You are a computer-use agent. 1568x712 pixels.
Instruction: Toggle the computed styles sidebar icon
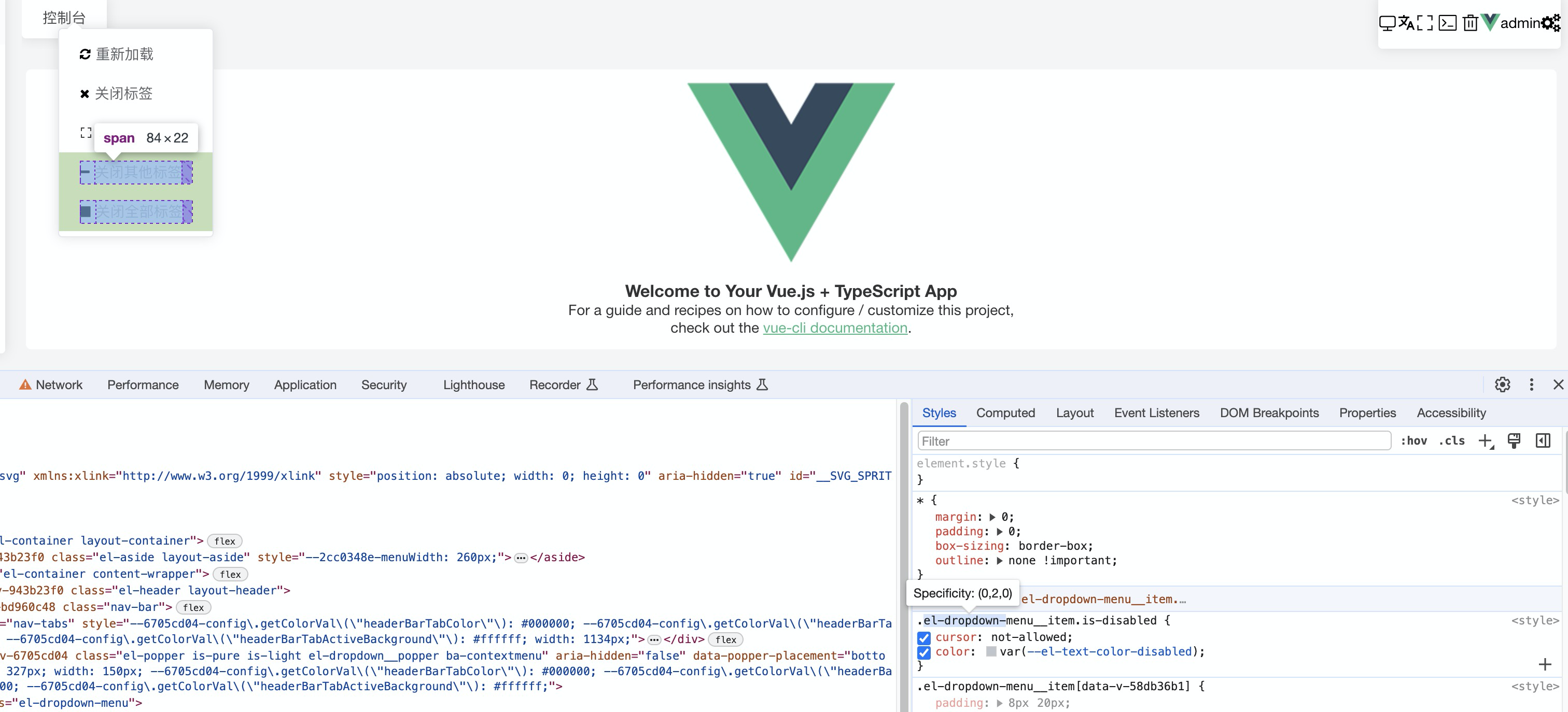point(1543,440)
